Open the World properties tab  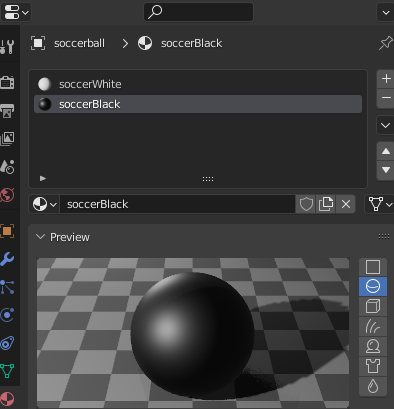click(x=7, y=195)
